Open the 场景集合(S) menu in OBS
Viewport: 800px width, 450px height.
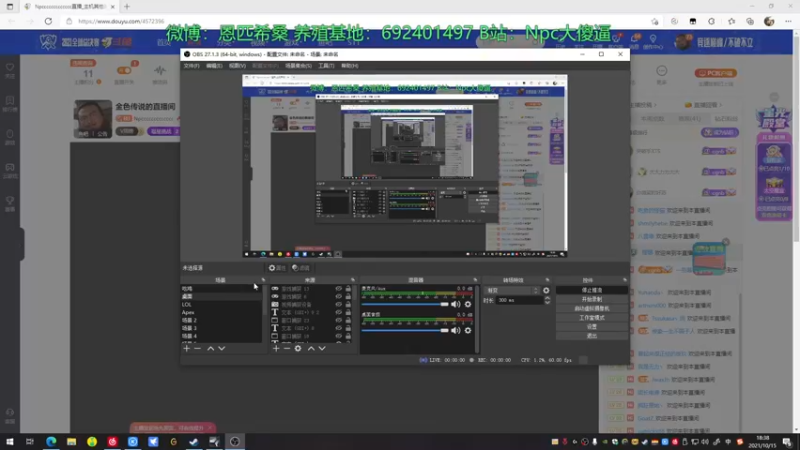pyautogui.click(x=298, y=66)
